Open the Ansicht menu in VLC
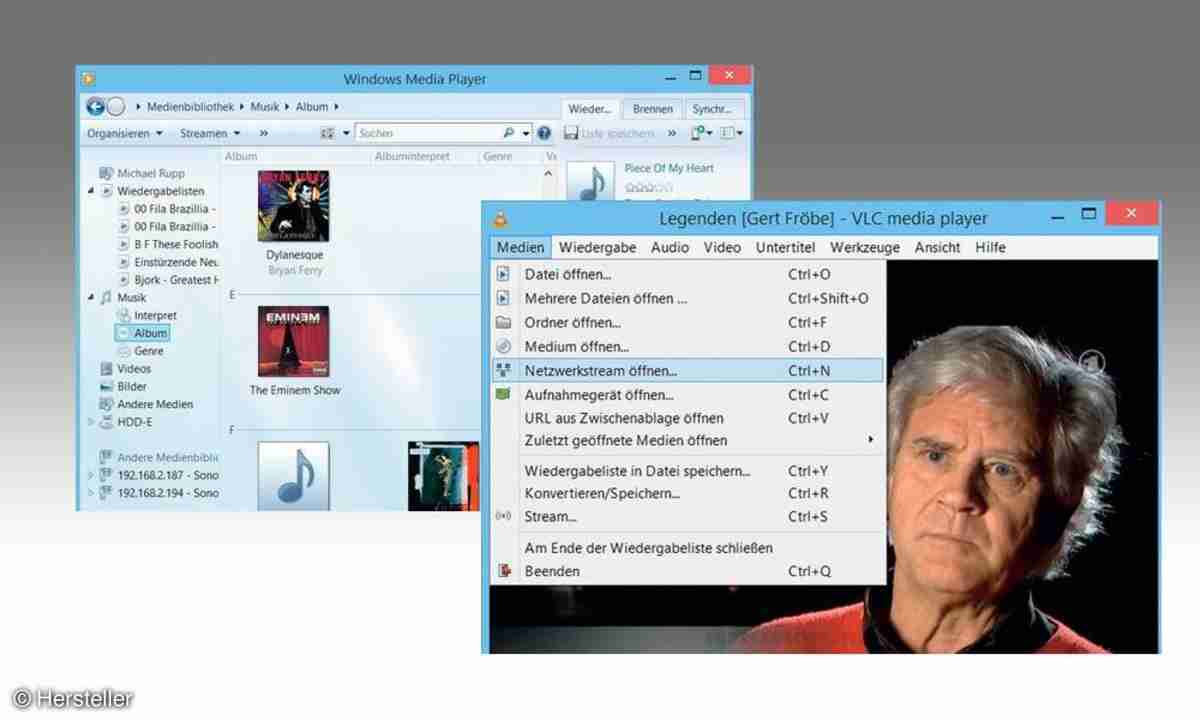1200x720 pixels. [937, 247]
